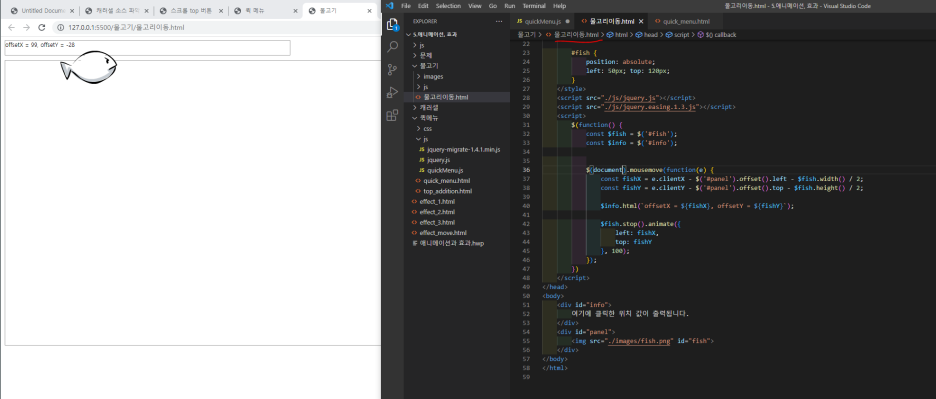Open the Explorer view in activity bar

point(392,24)
